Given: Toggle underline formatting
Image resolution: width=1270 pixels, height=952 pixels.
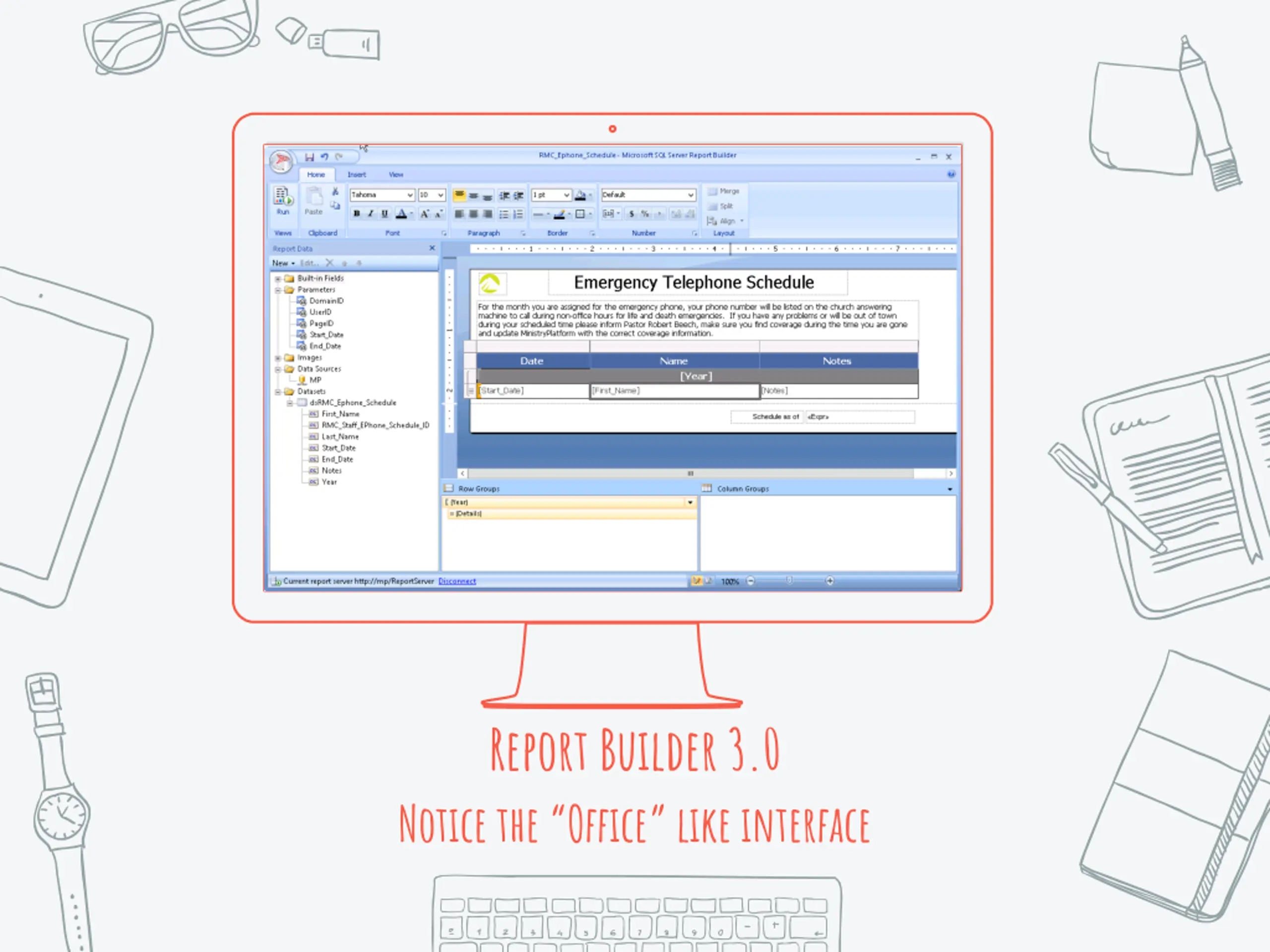Looking at the screenshot, I should tap(384, 214).
